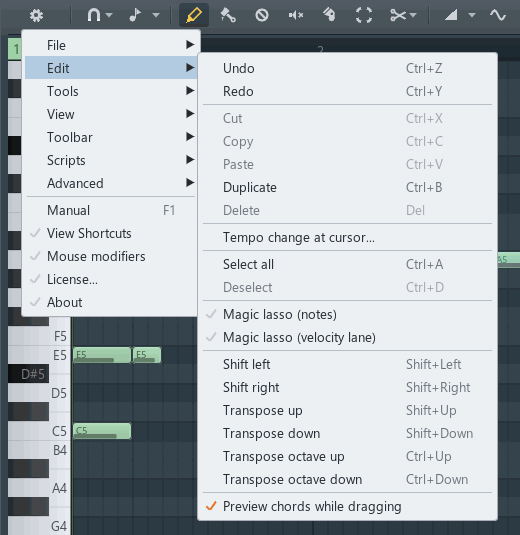Choose Transpose octave down
This screenshot has width=520, height=535.
[347, 479]
